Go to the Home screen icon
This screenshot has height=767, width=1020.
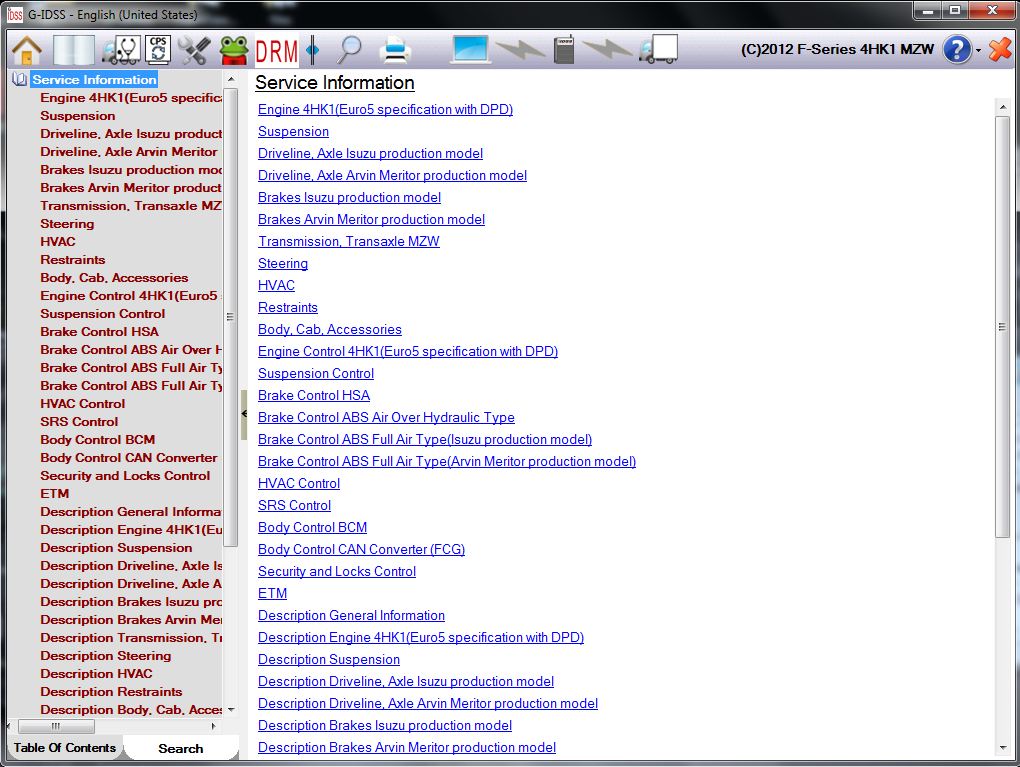(27, 49)
